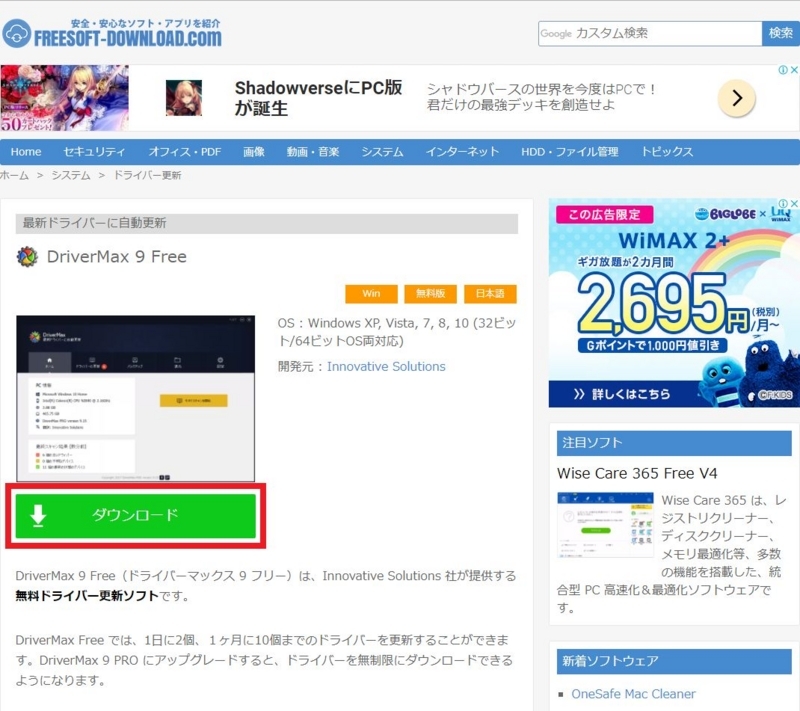Click the 日本語 tag badge
This screenshot has width=800, height=711.
pyautogui.click(x=490, y=294)
